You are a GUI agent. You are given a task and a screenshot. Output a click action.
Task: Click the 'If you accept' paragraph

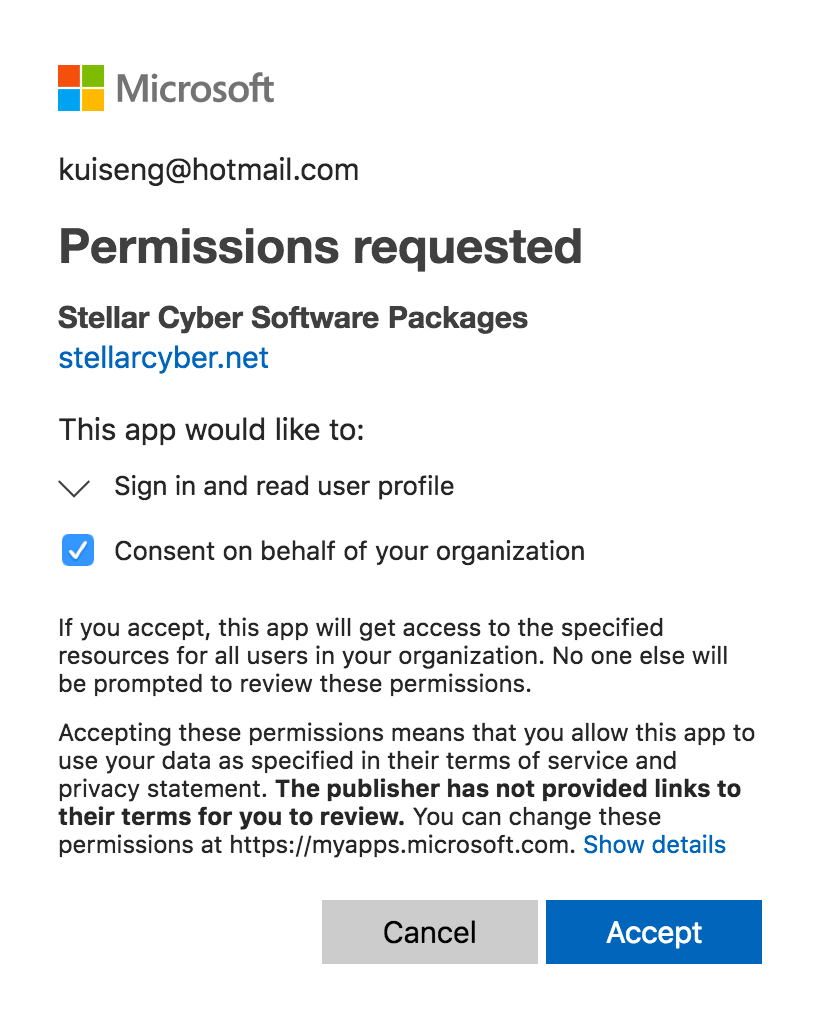360,629
